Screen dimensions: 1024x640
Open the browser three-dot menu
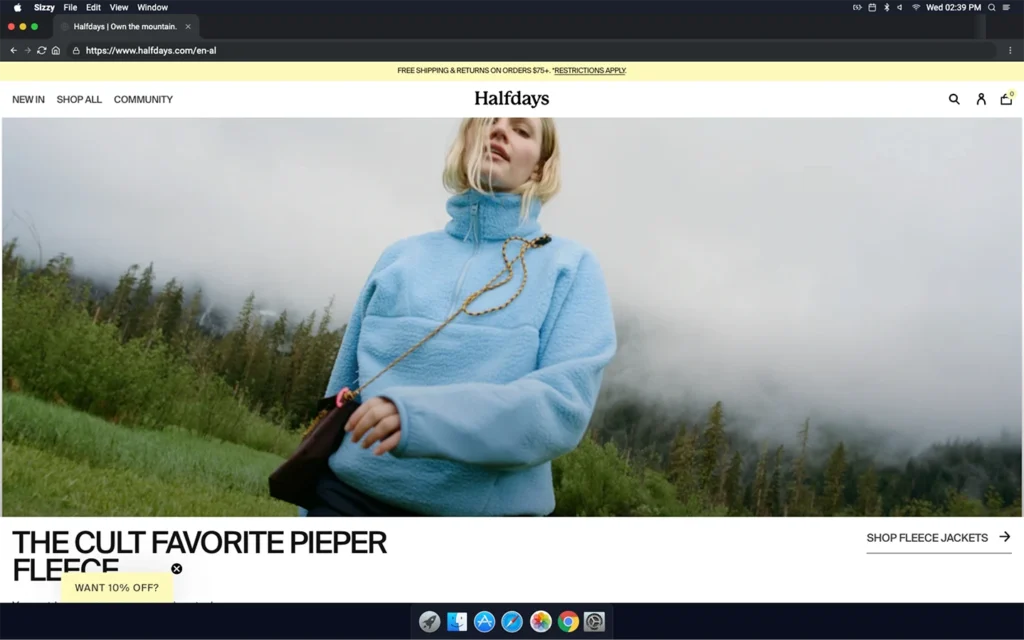(1010, 50)
